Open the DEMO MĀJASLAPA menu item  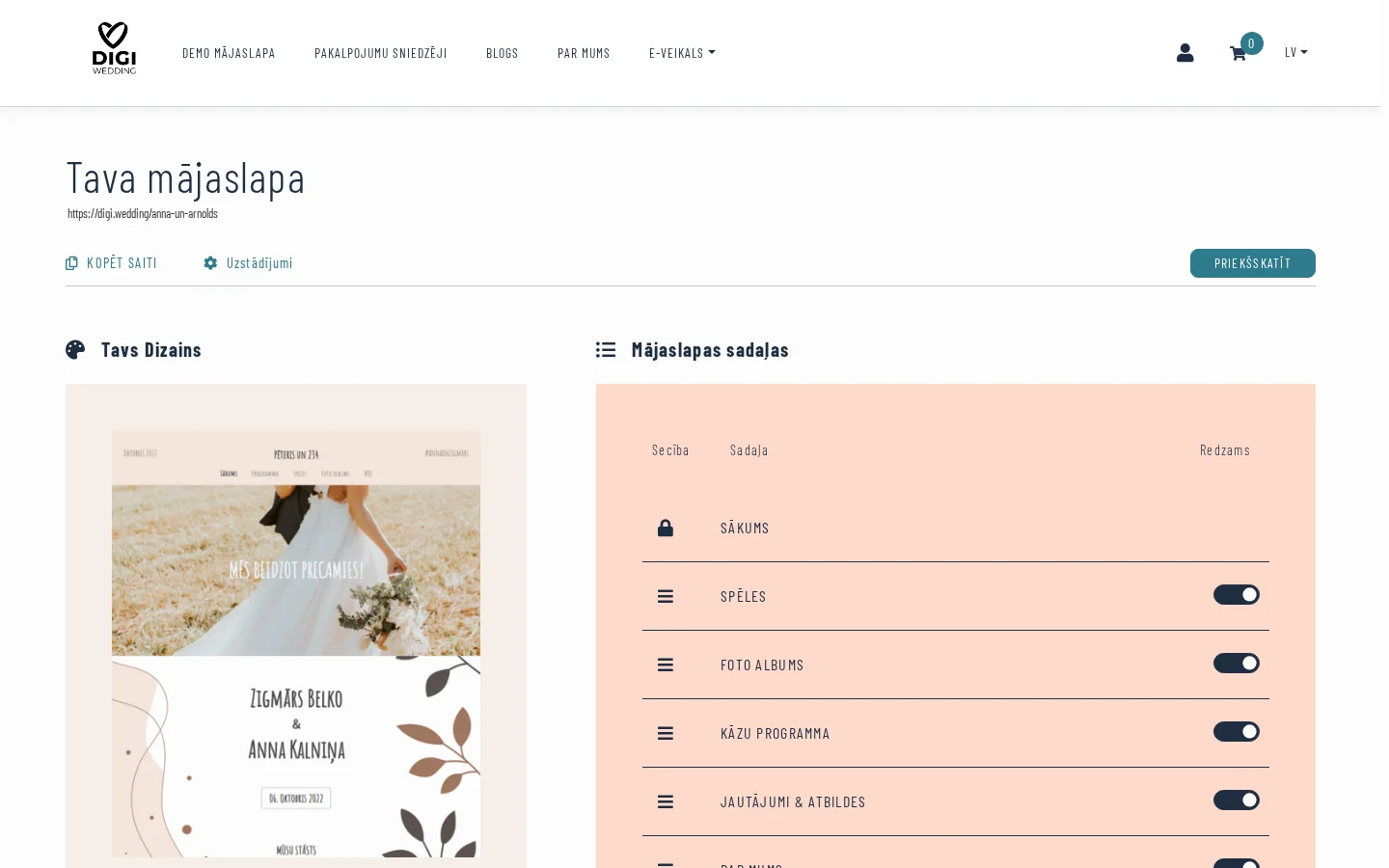click(x=229, y=53)
